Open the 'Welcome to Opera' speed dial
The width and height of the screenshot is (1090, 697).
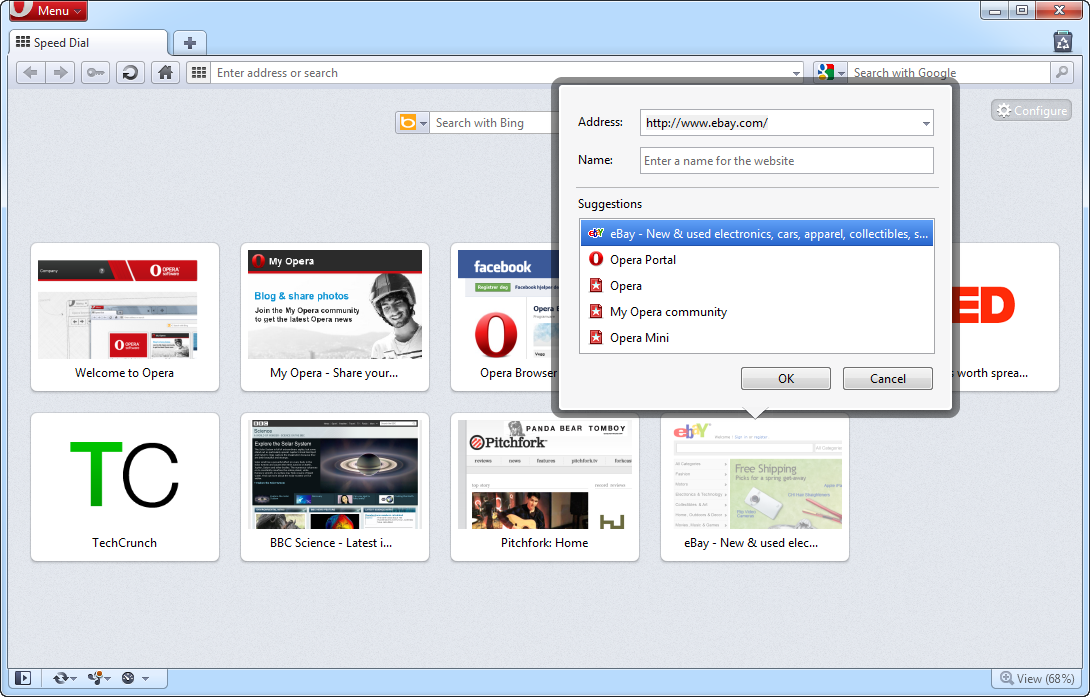pyautogui.click(x=124, y=317)
